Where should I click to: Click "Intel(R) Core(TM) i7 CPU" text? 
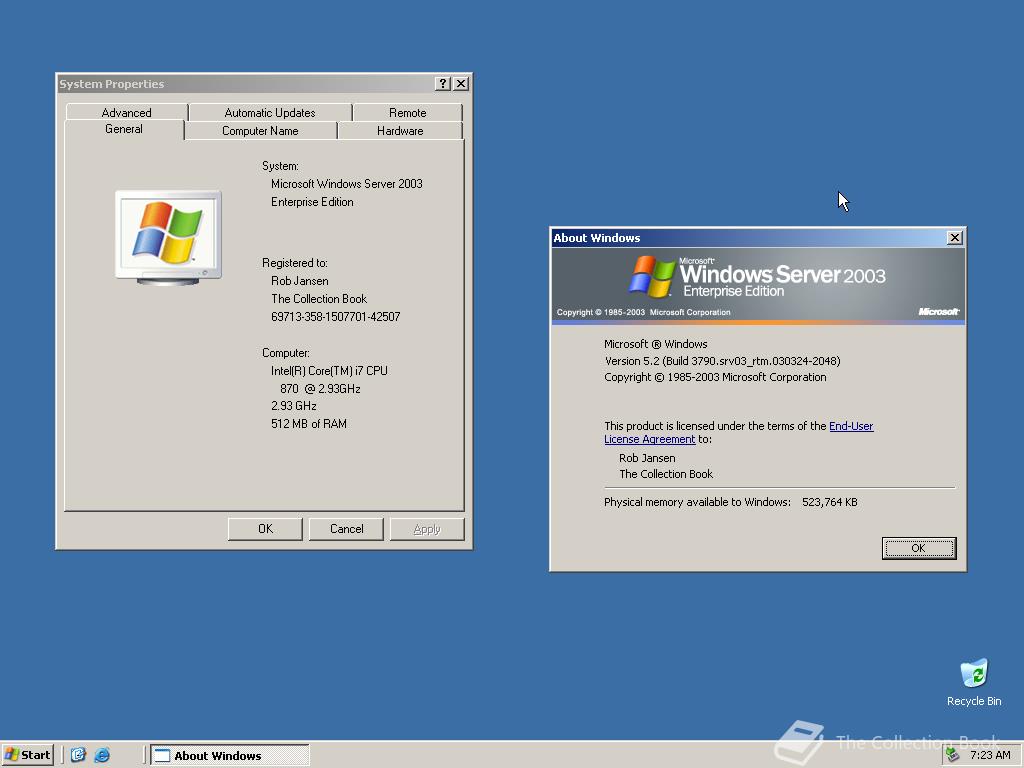[329, 371]
